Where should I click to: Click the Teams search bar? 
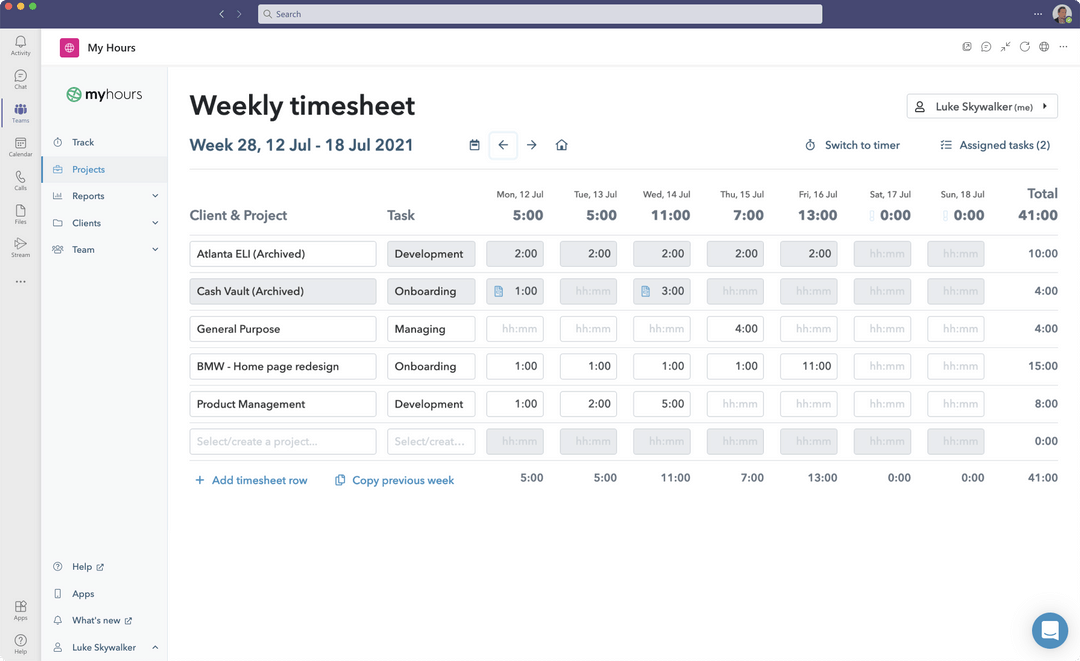coord(541,13)
